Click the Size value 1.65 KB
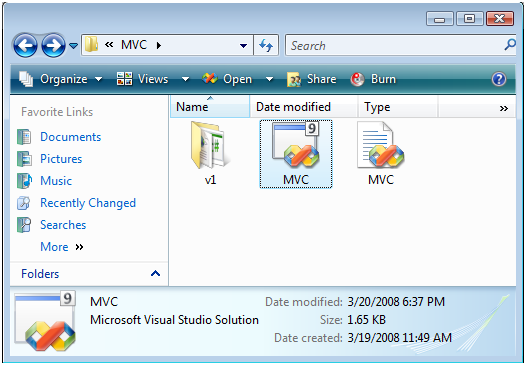 (x=366, y=320)
